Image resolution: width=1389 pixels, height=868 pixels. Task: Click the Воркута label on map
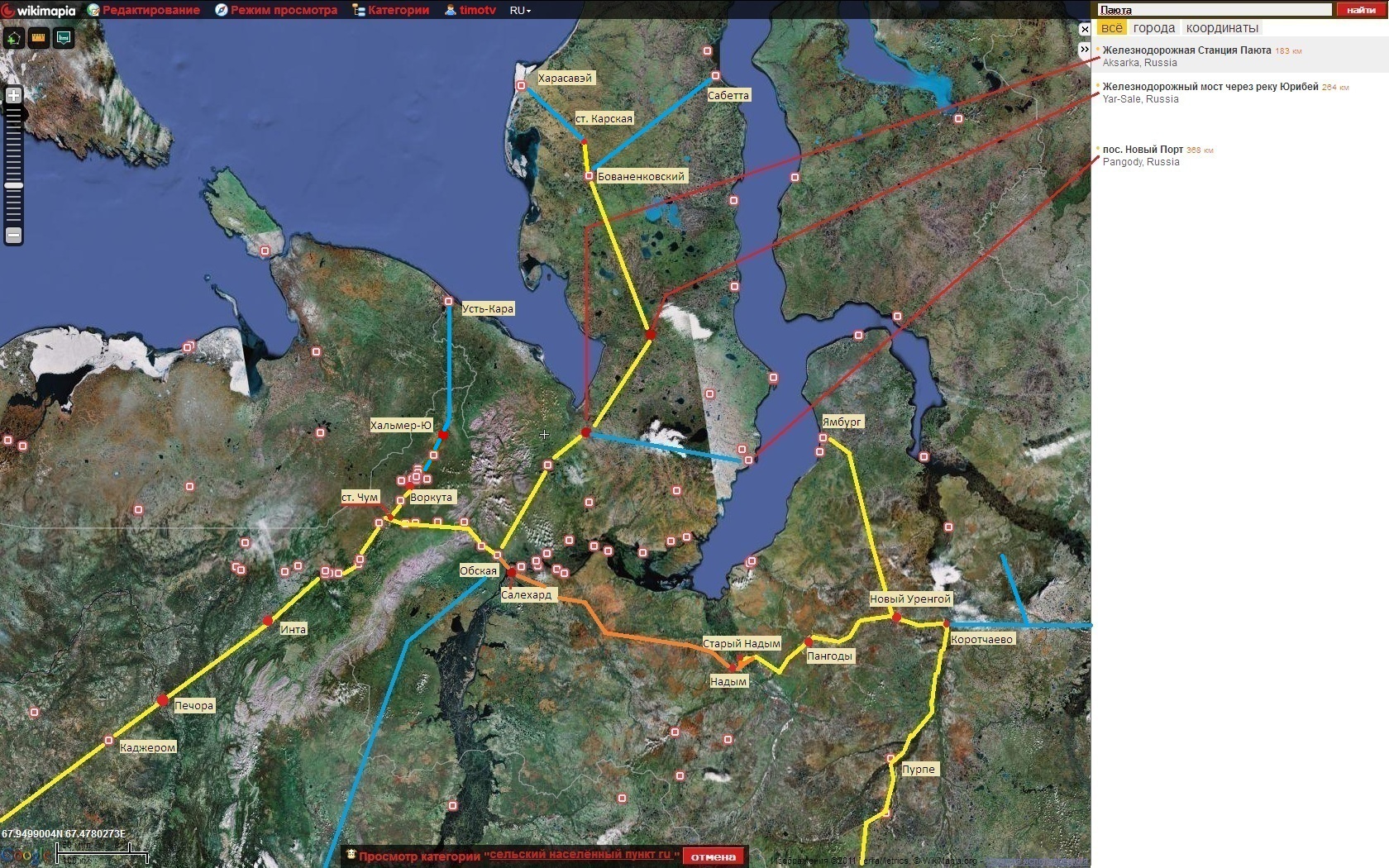tap(432, 497)
